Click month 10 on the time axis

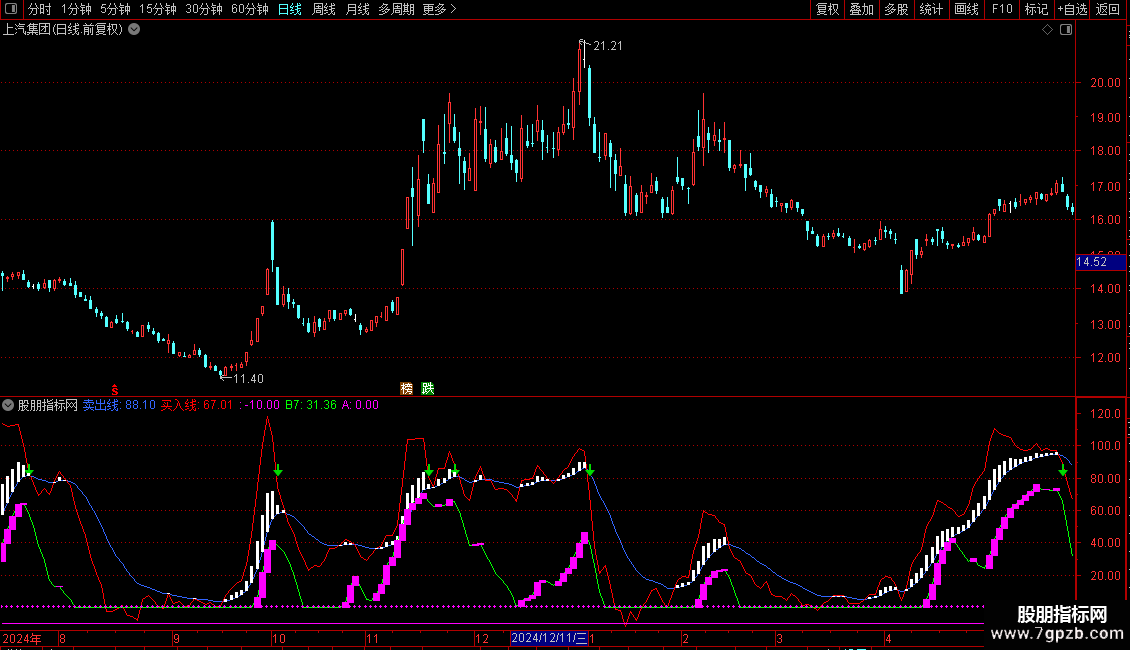pyautogui.click(x=279, y=638)
